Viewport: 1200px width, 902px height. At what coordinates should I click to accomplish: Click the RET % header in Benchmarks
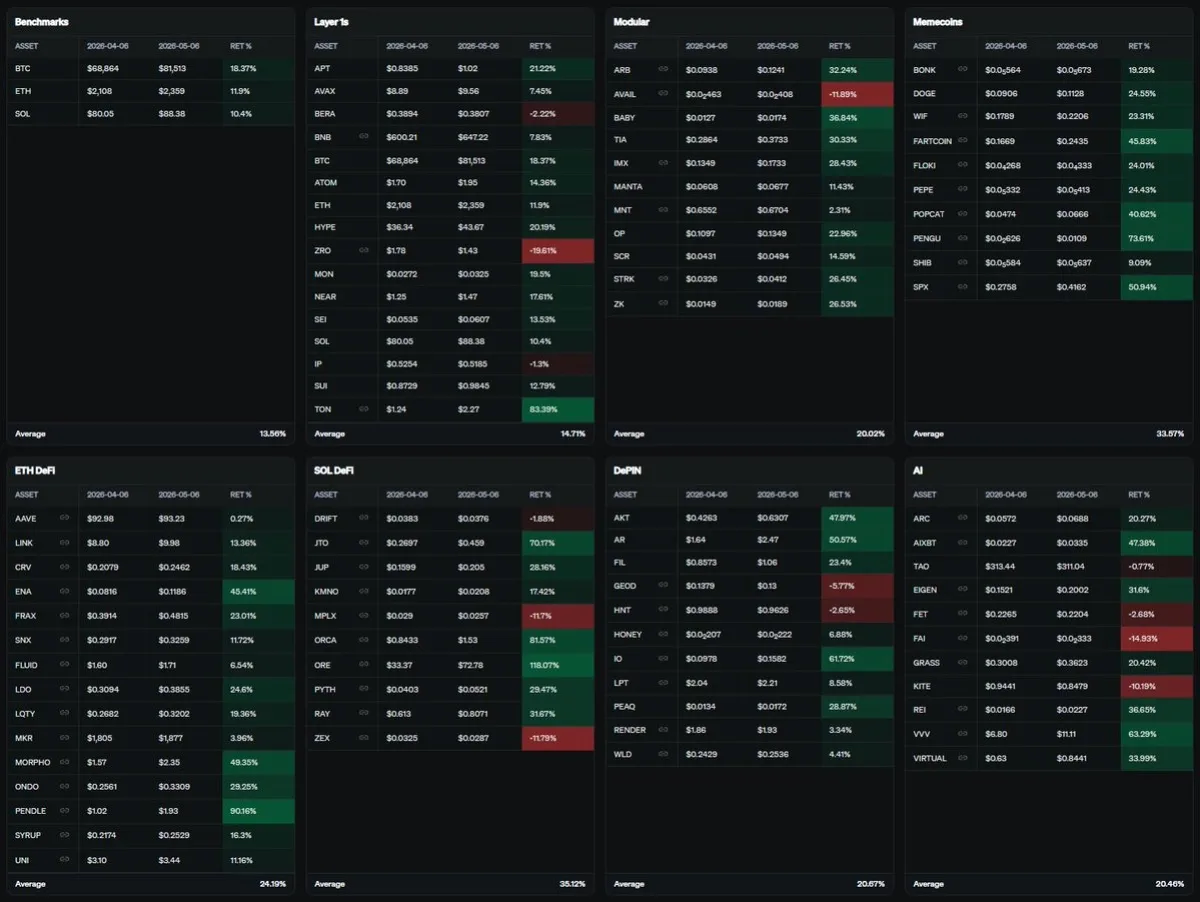(x=241, y=46)
